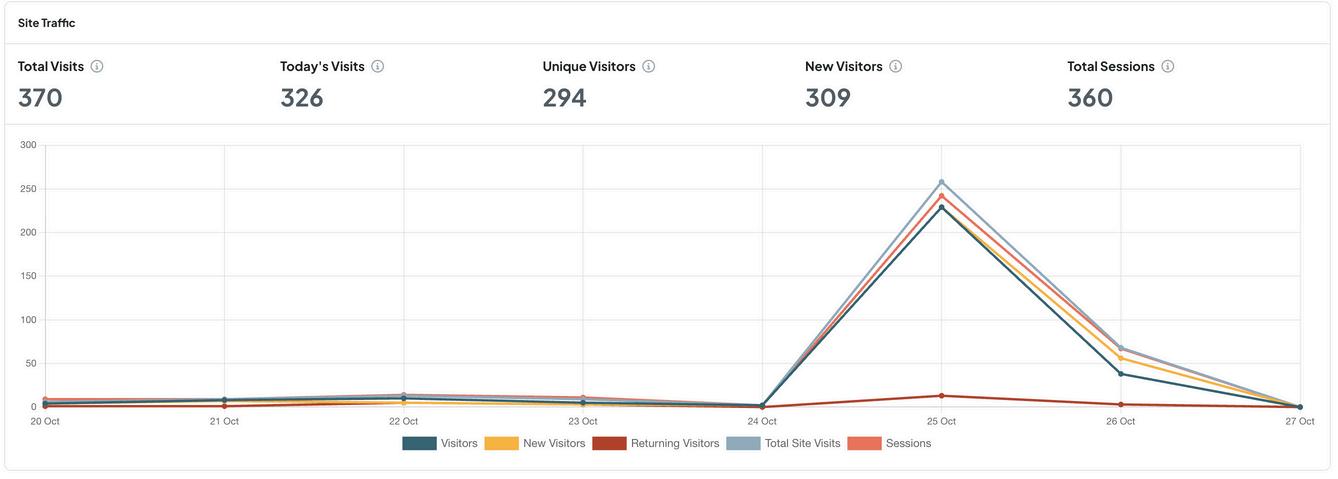Click the Site Traffic panel title
This screenshot has width=1338, height=479.
click(x=46, y=23)
